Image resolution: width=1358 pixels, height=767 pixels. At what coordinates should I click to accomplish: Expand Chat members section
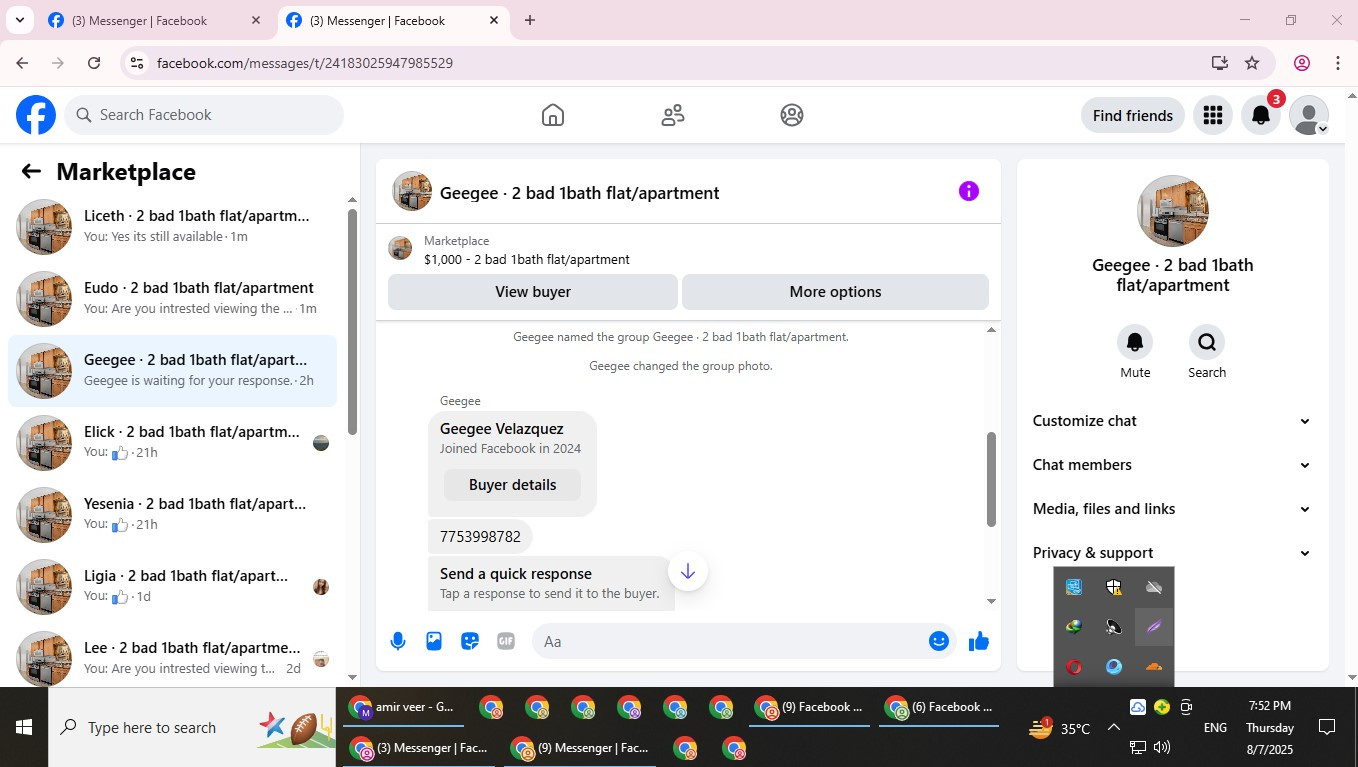(x=1172, y=465)
